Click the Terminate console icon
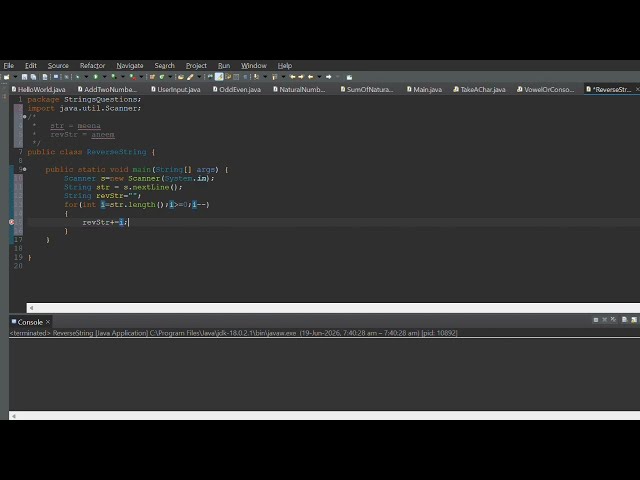 click(596, 320)
